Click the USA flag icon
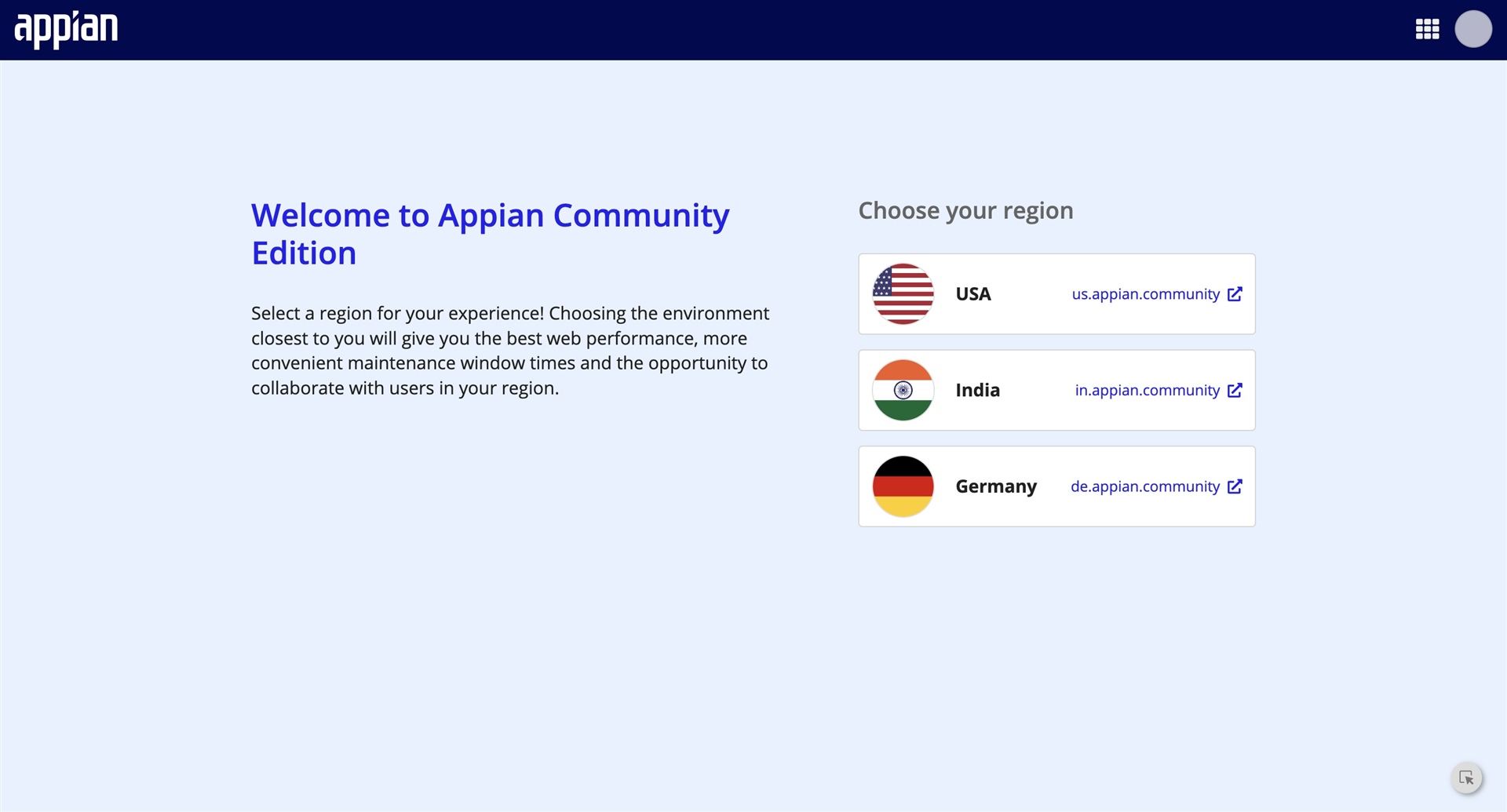The image size is (1507, 812). pos(903,294)
